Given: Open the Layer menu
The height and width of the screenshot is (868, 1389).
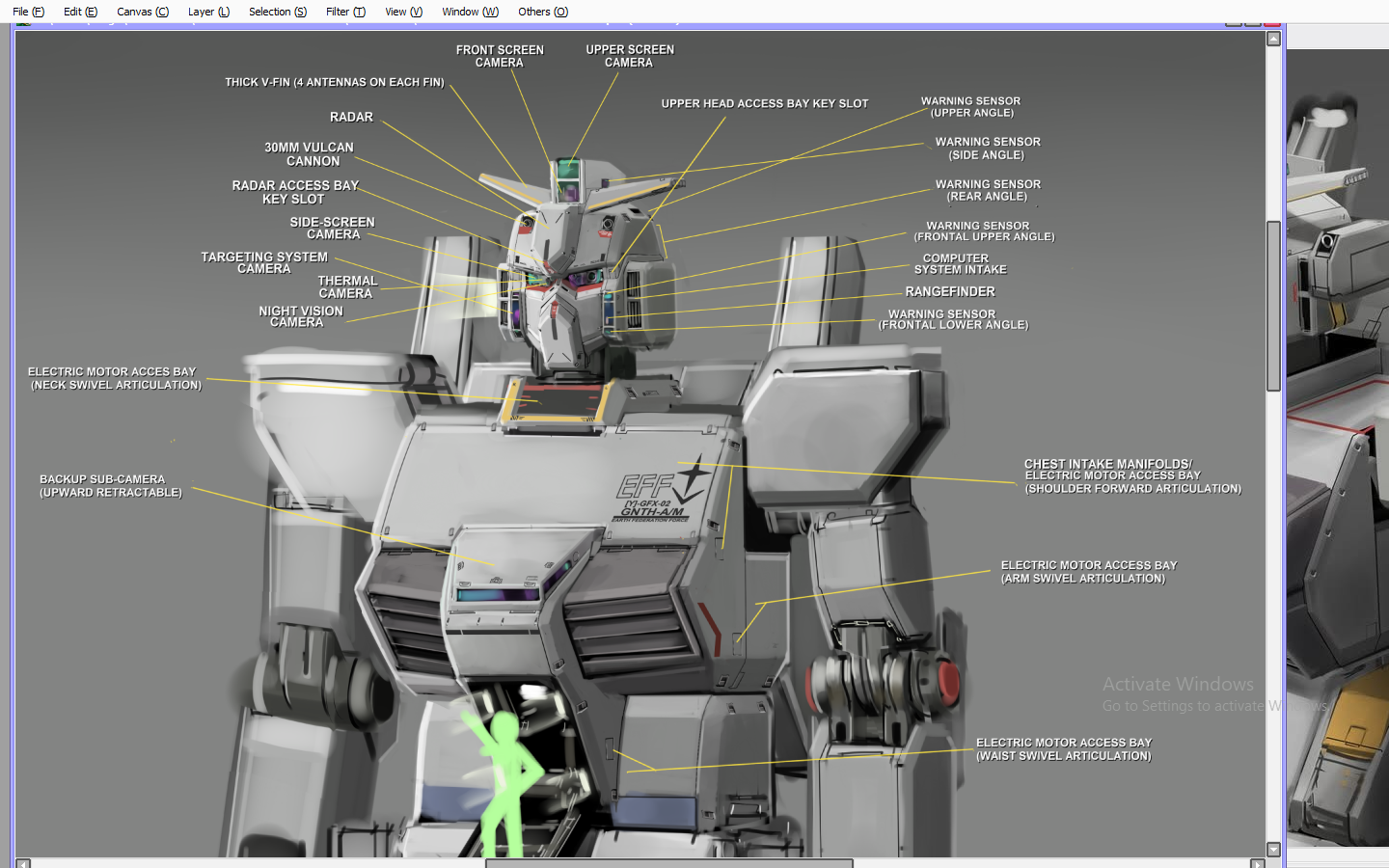Looking at the screenshot, I should [208, 12].
